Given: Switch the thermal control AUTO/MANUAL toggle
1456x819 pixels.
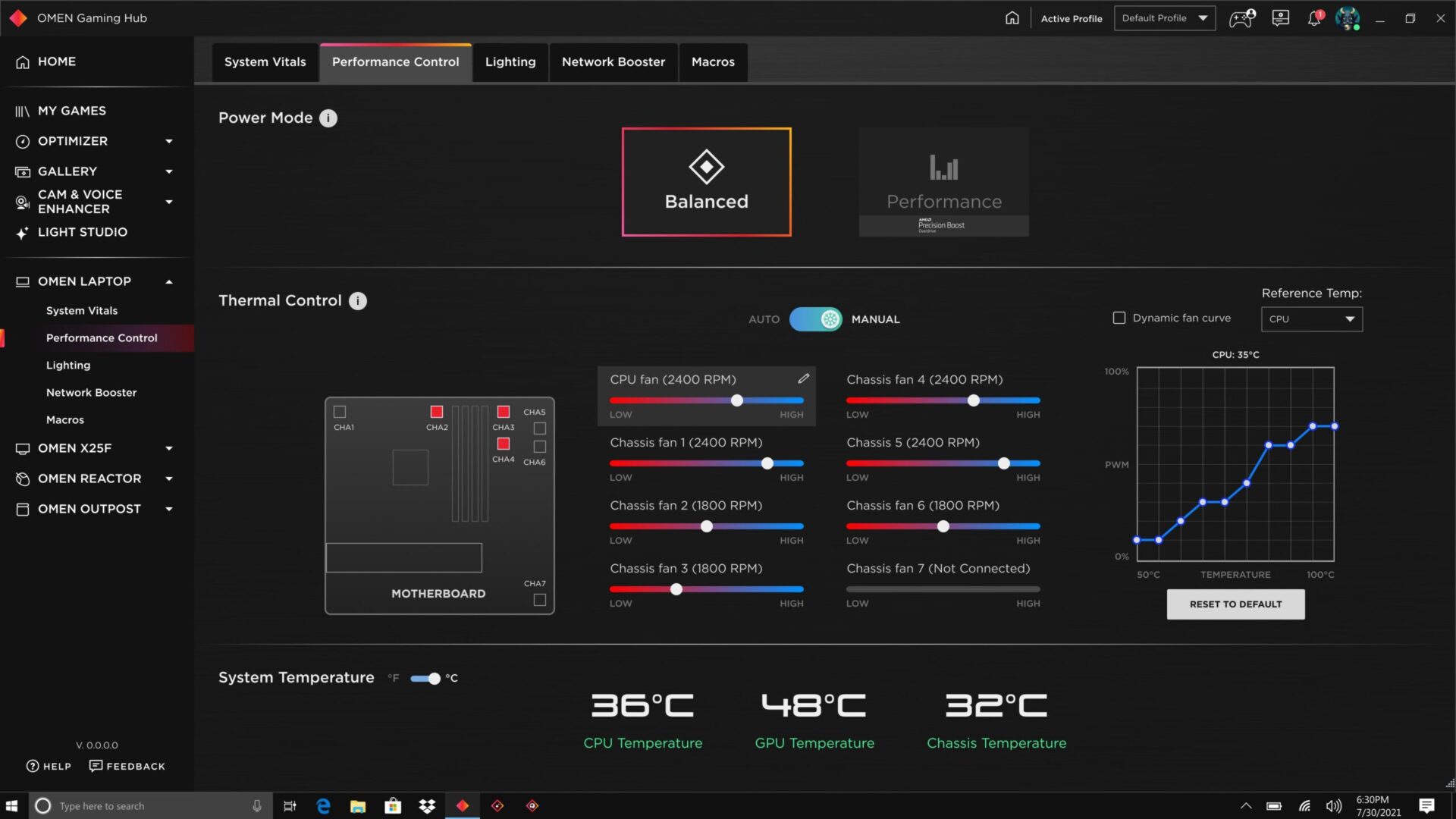Looking at the screenshot, I should point(816,319).
